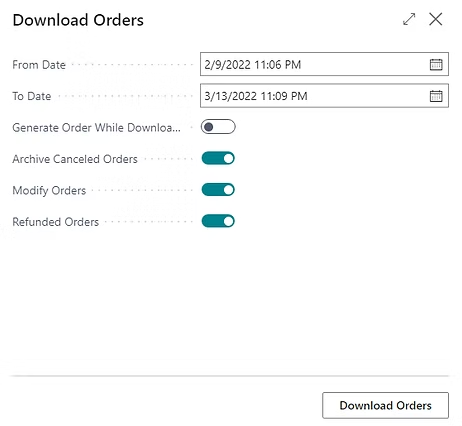Click the truncated Generate Order While Downloa... label

(96, 128)
